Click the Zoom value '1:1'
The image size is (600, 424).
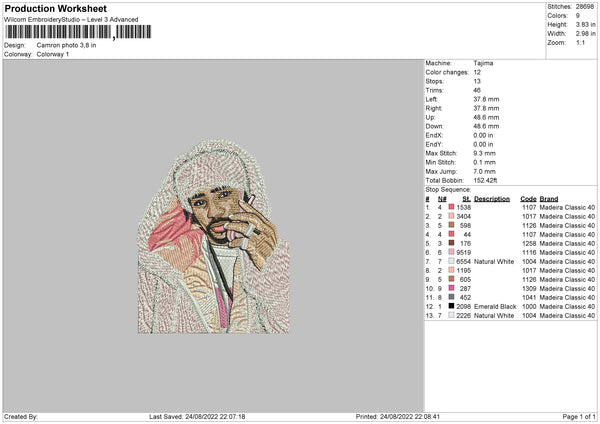pyautogui.click(x=580, y=42)
